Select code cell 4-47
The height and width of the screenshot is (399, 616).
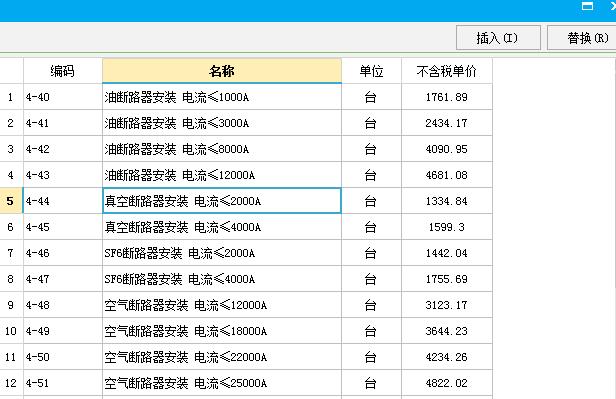pos(62,279)
